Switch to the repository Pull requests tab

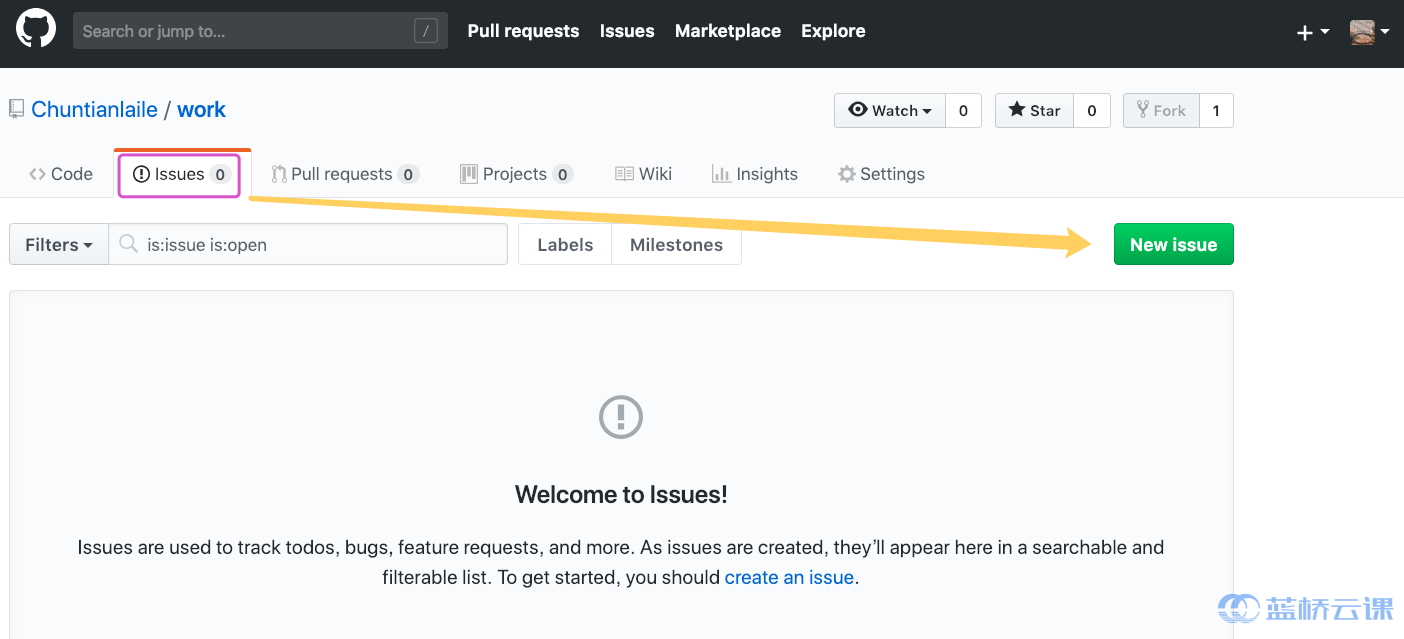[x=345, y=174]
